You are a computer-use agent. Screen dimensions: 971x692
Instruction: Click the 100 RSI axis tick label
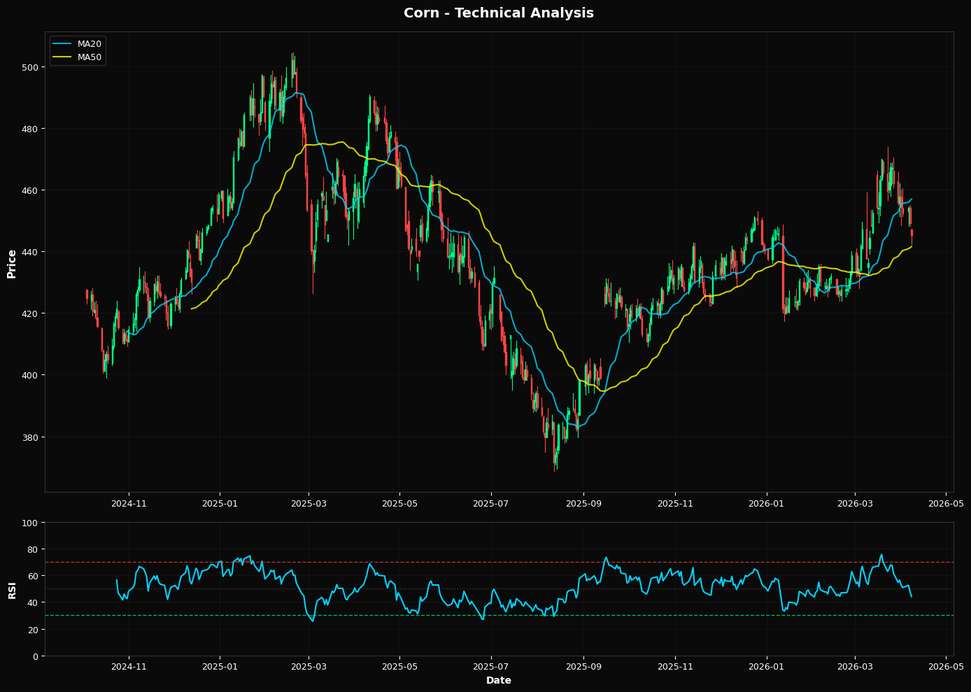pyautogui.click(x=32, y=523)
